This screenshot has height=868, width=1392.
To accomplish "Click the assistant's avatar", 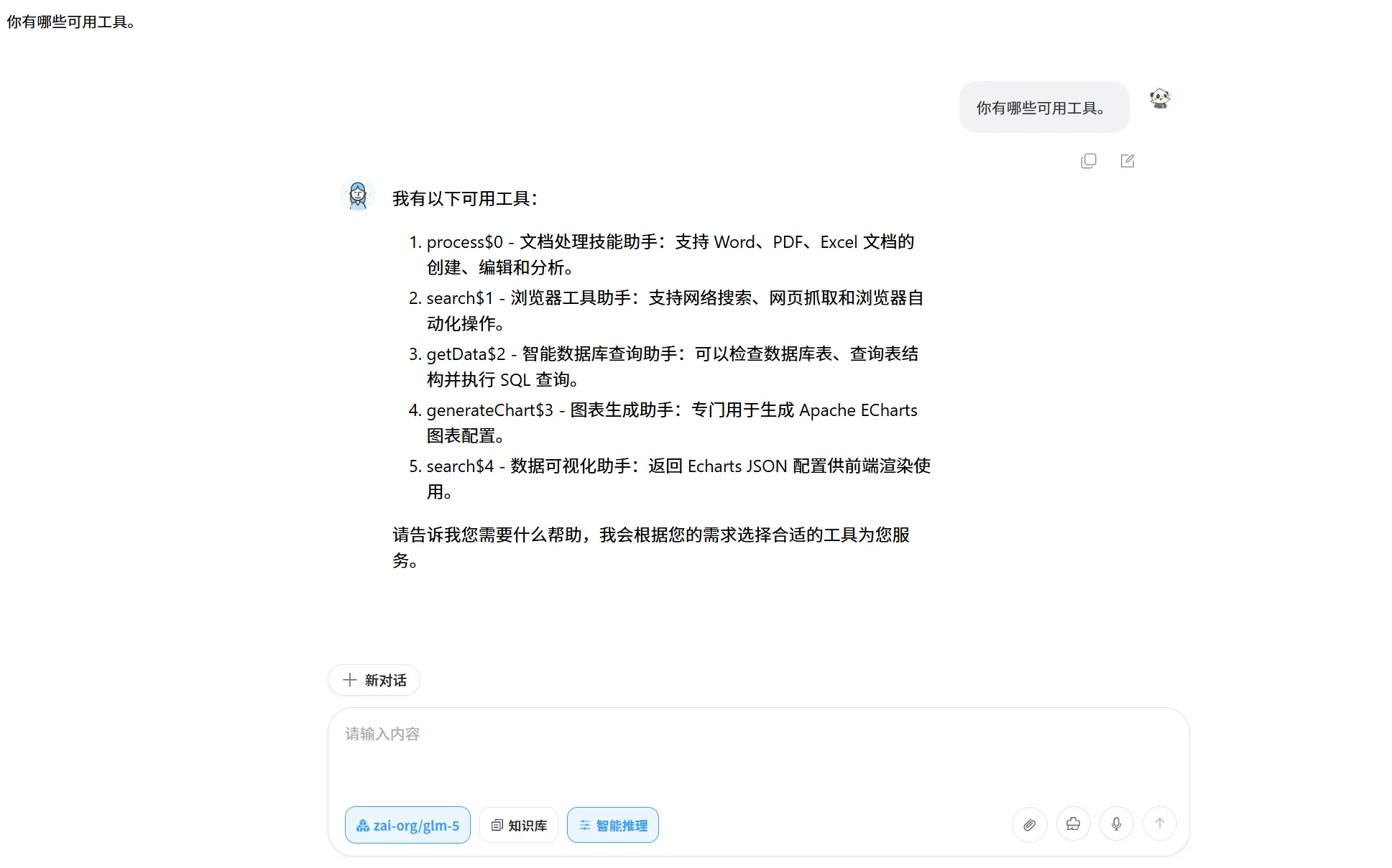I will click(x=357, y=193).
